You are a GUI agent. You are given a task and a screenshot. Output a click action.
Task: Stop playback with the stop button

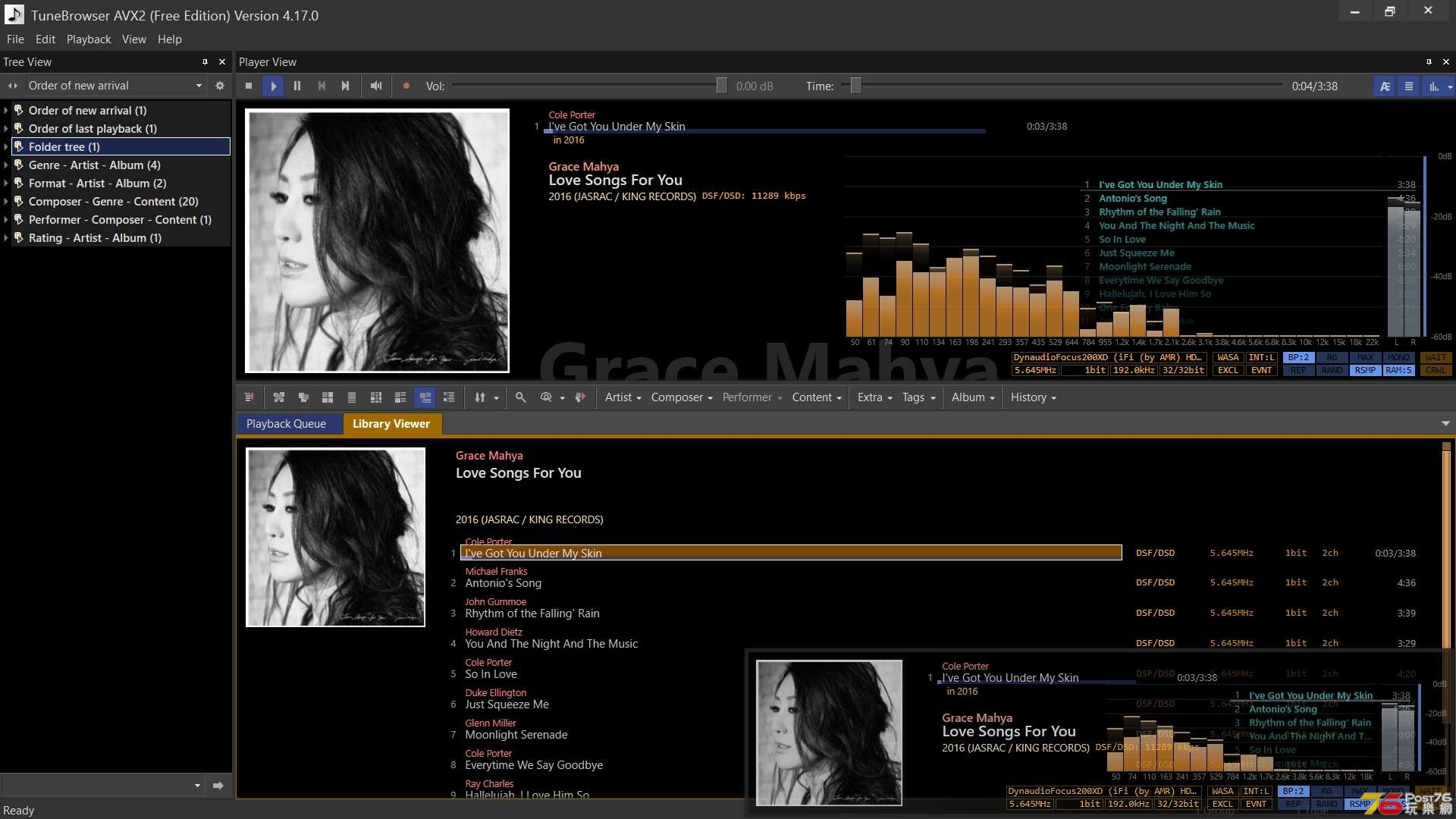click(x=249, y=86)
